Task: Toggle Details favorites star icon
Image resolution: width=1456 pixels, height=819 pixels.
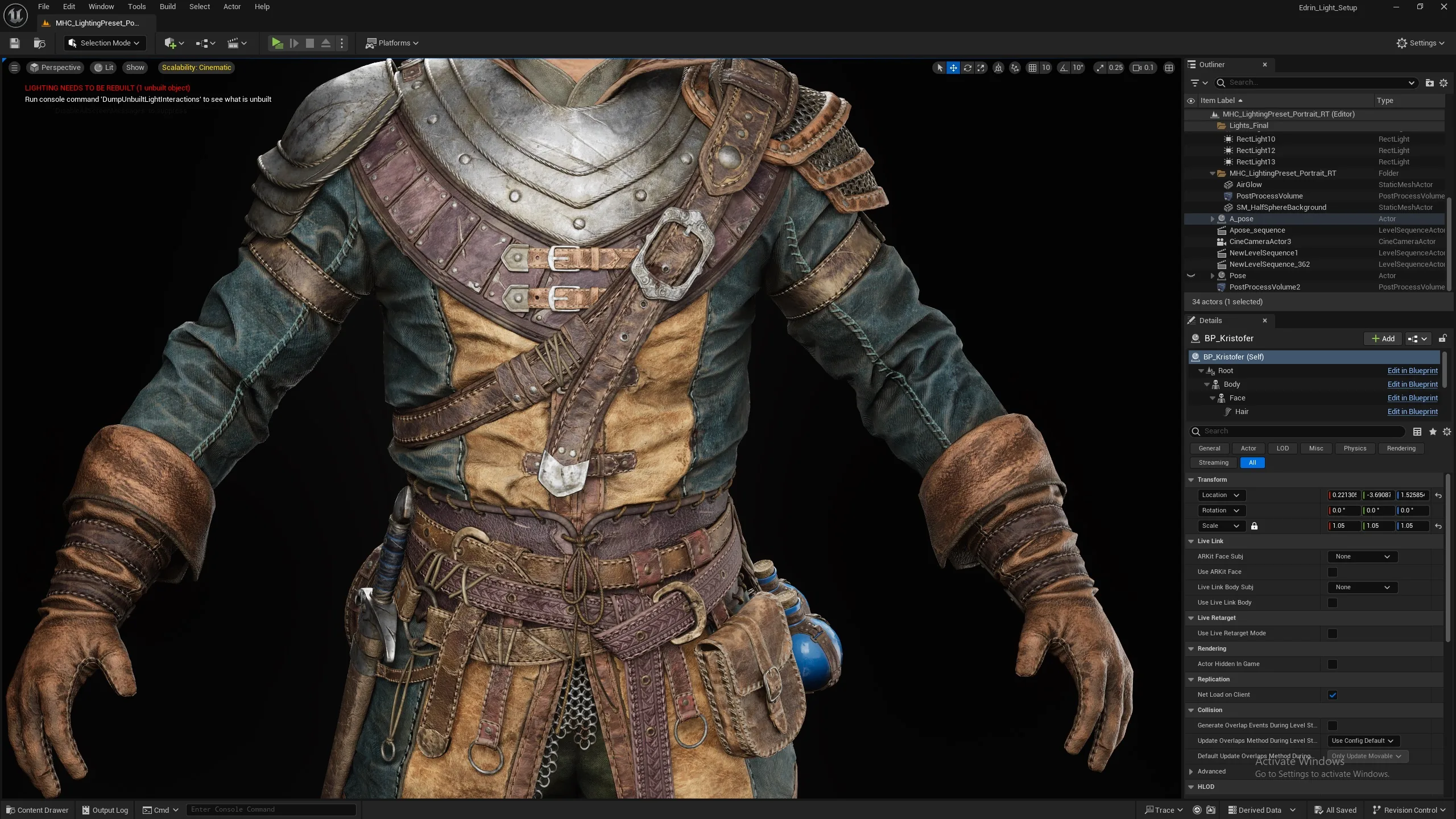Action: point(1433,432)
